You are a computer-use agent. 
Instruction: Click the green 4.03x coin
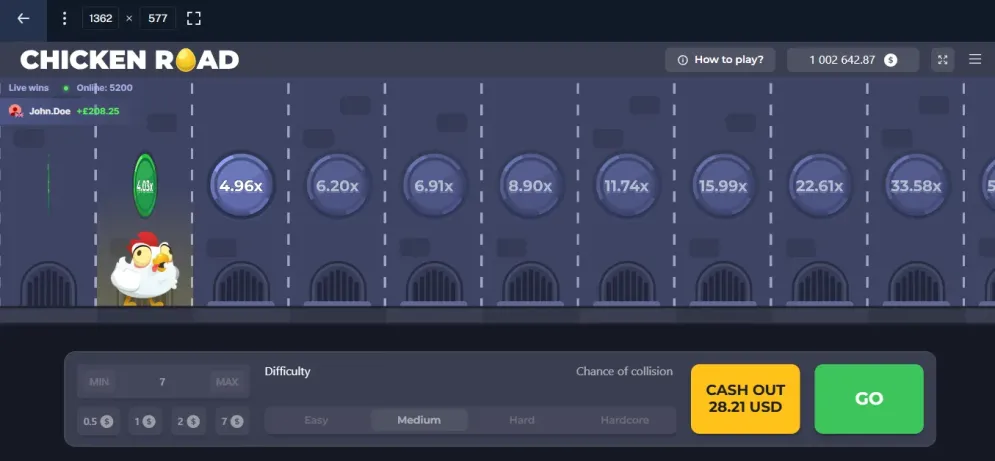point(145,185)
